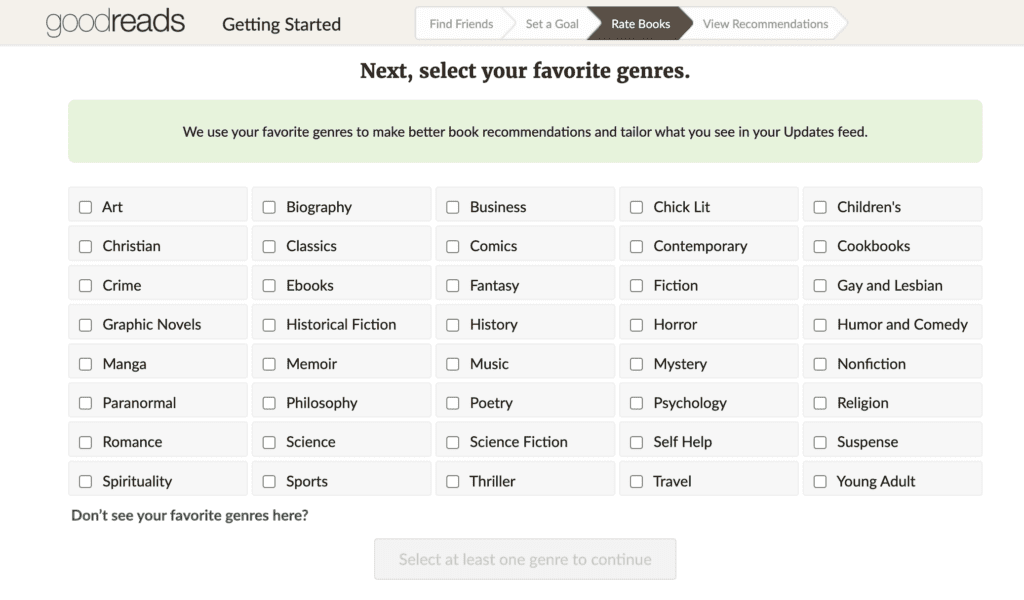
Task: Click the Getting Started heading
Action: click(281, 24)
